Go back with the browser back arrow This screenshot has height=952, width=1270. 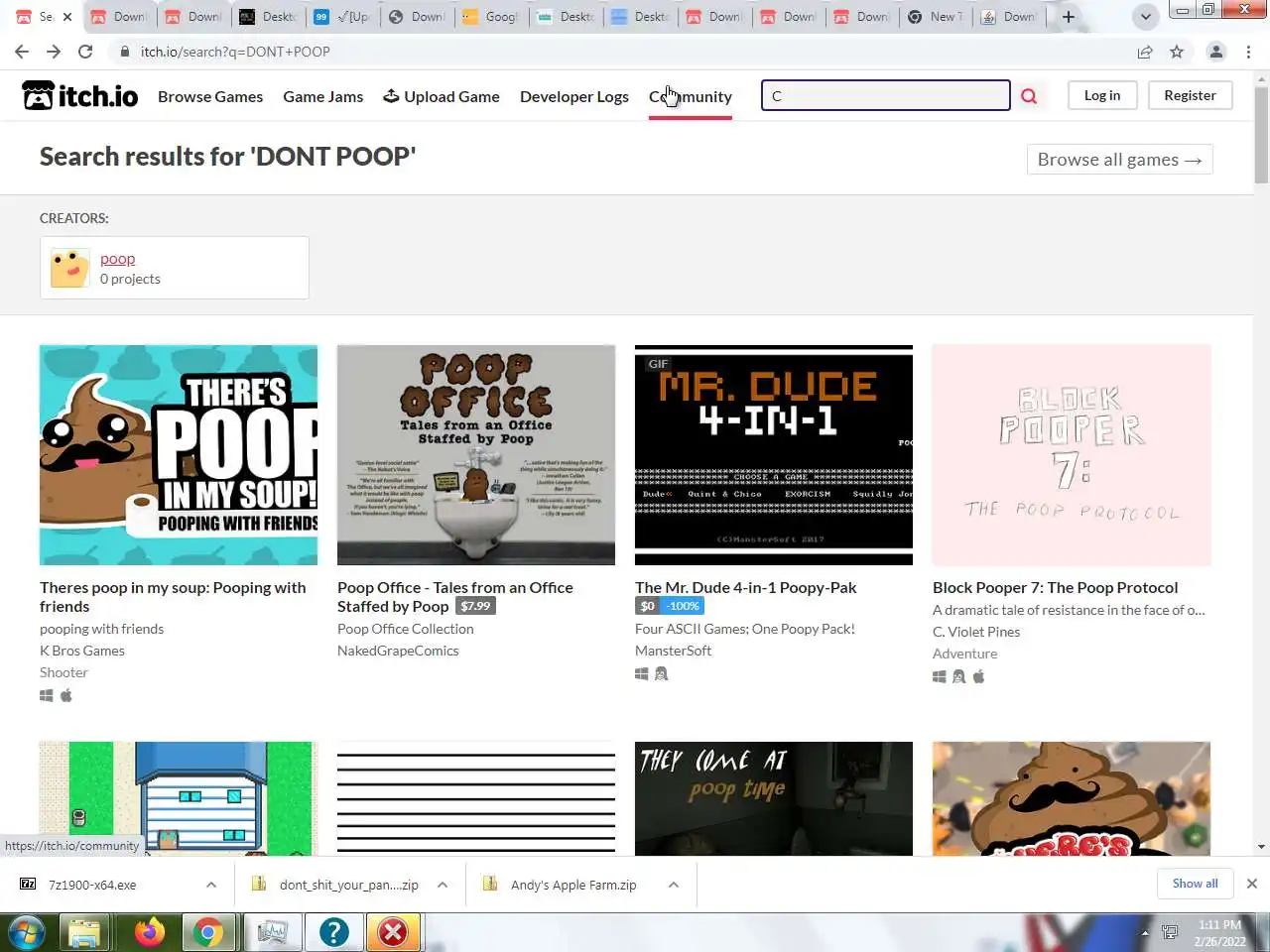22,52
